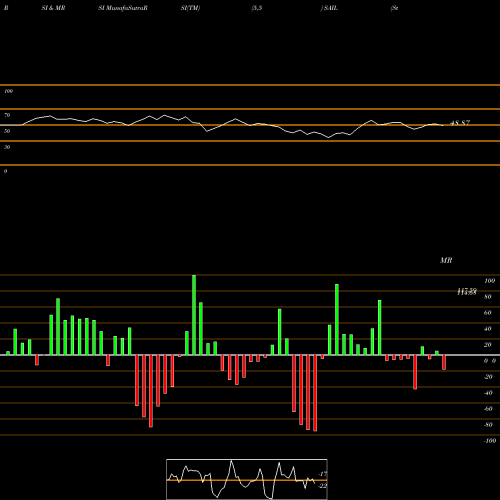Select the overlapping MR value near "117.58"
The height and width of the screenshot is (500, 500).
[467, 292]
